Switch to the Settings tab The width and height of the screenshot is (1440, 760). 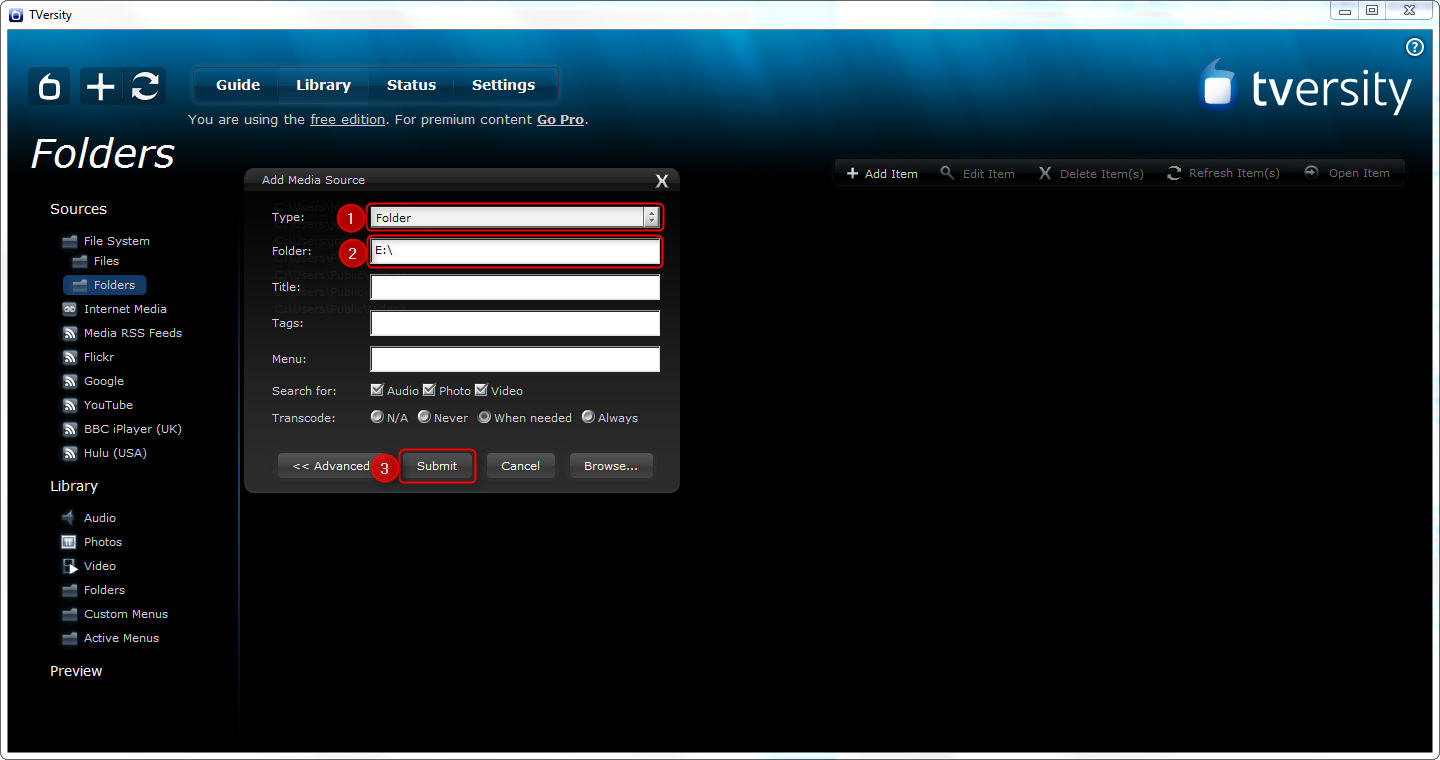(x=503, y=85)
